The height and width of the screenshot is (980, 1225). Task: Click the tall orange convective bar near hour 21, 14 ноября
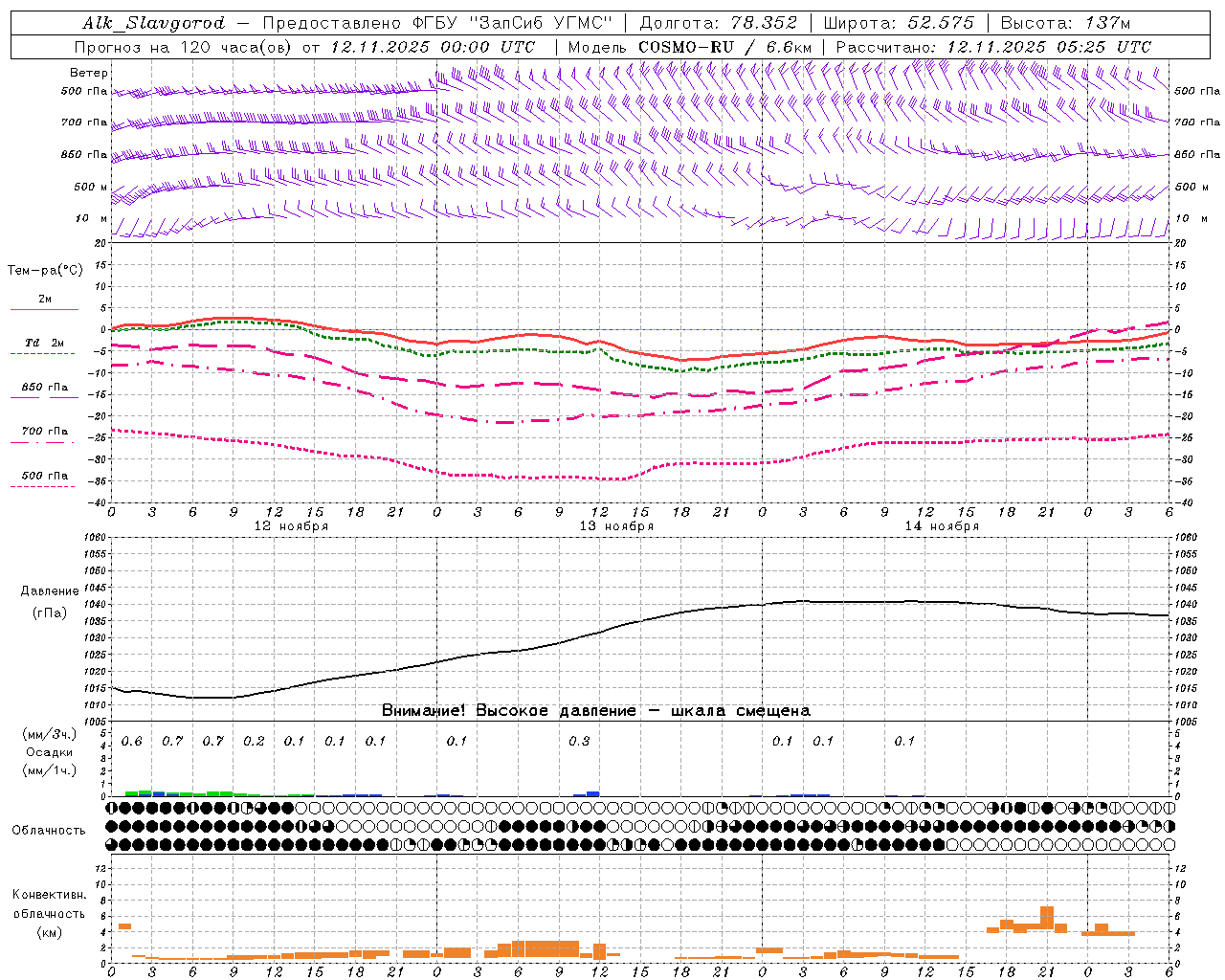point(1047,918)
